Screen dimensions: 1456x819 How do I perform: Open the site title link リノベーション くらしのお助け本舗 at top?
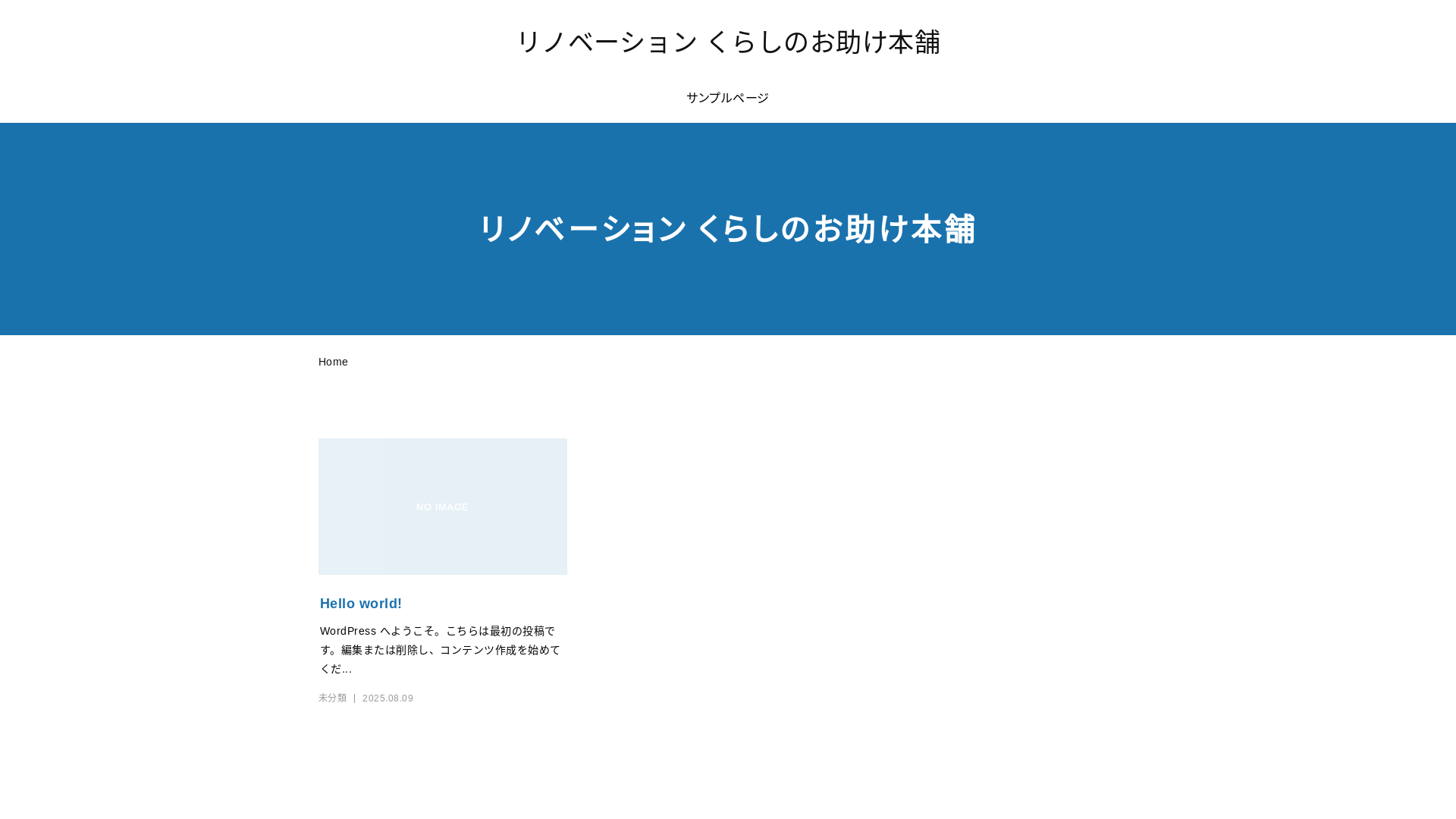pos(728,42)
